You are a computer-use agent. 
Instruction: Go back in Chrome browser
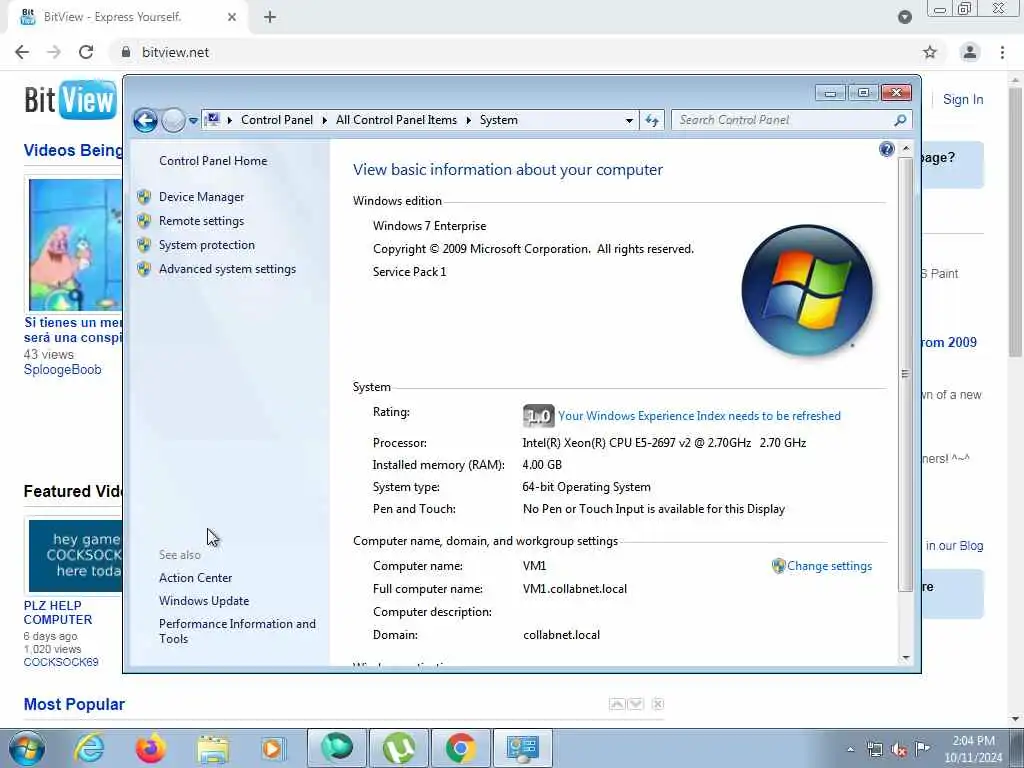pyautogui.click(x=22, y=52)
